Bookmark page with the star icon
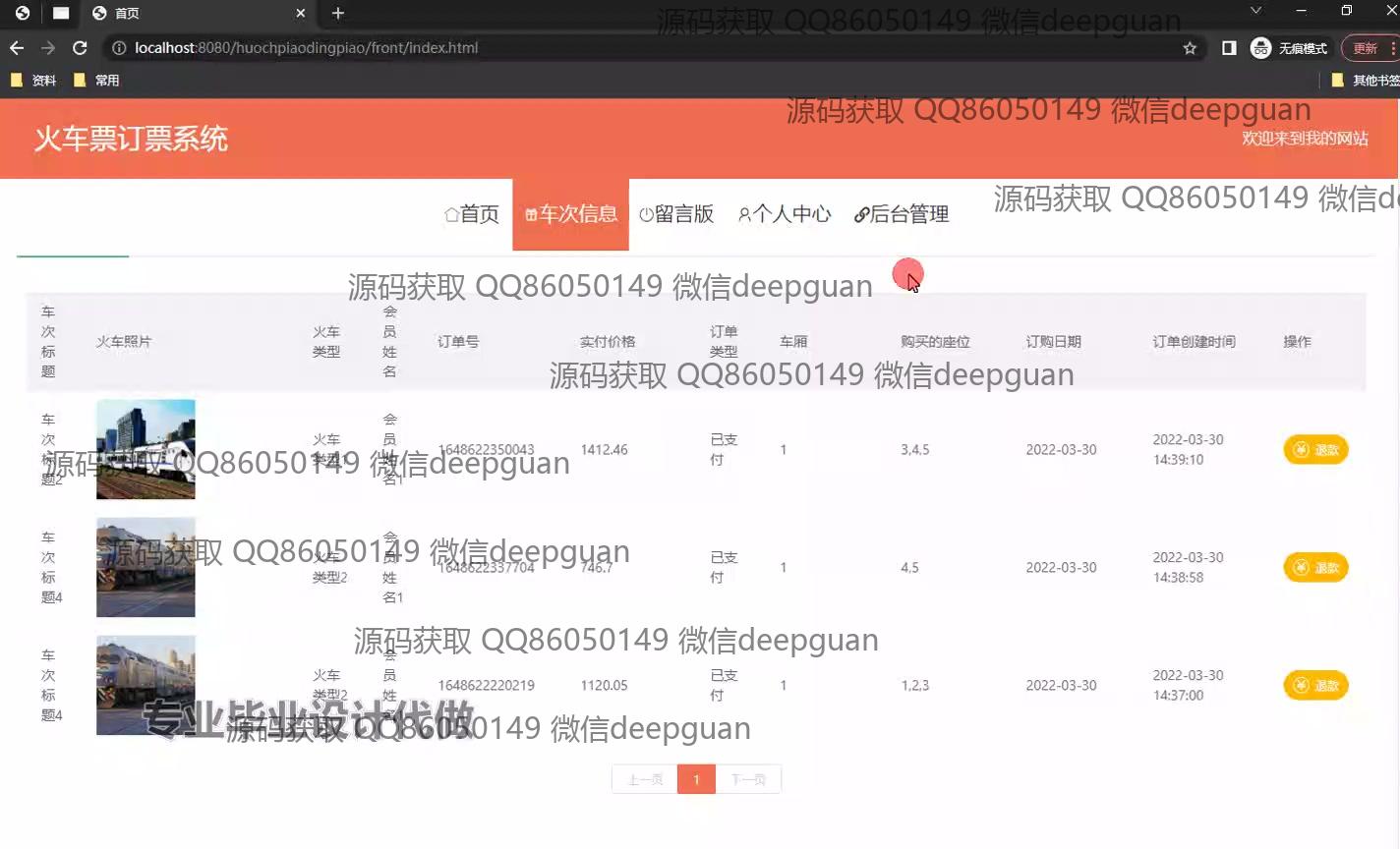Screen dimensions: 1400x849 tap(1190, 48)
